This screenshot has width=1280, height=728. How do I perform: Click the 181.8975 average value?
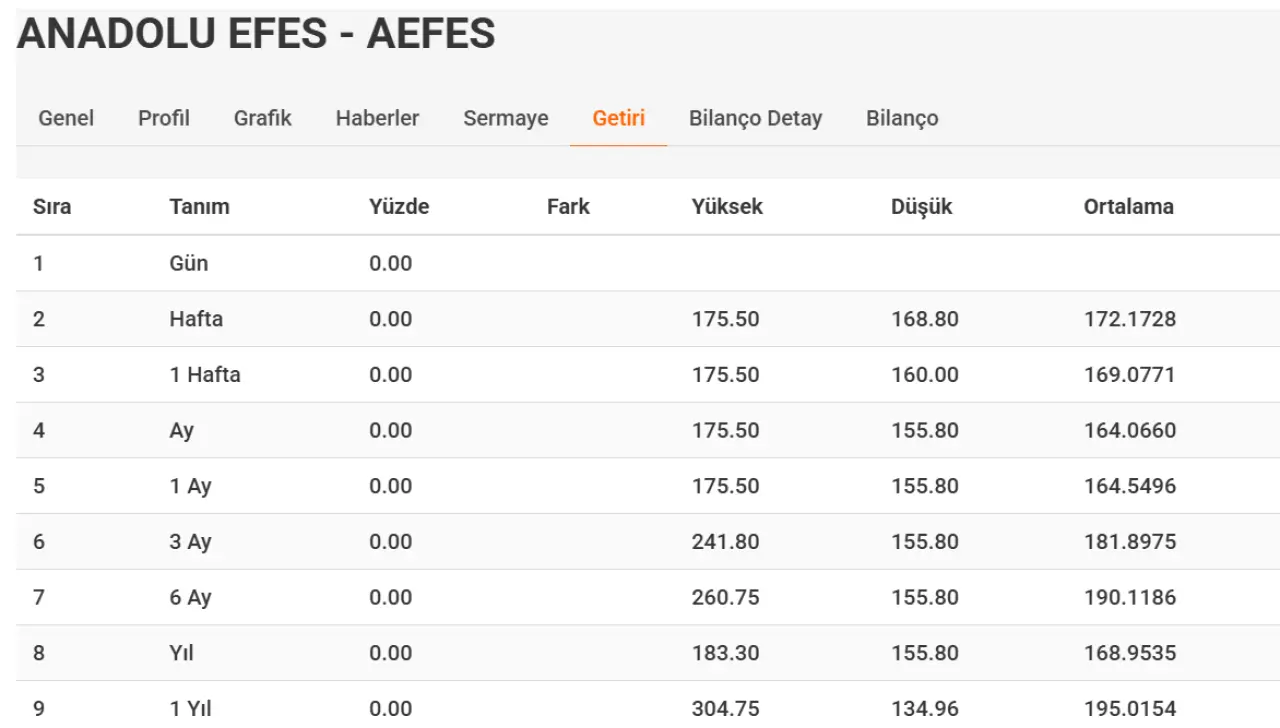pos(1130,542)
